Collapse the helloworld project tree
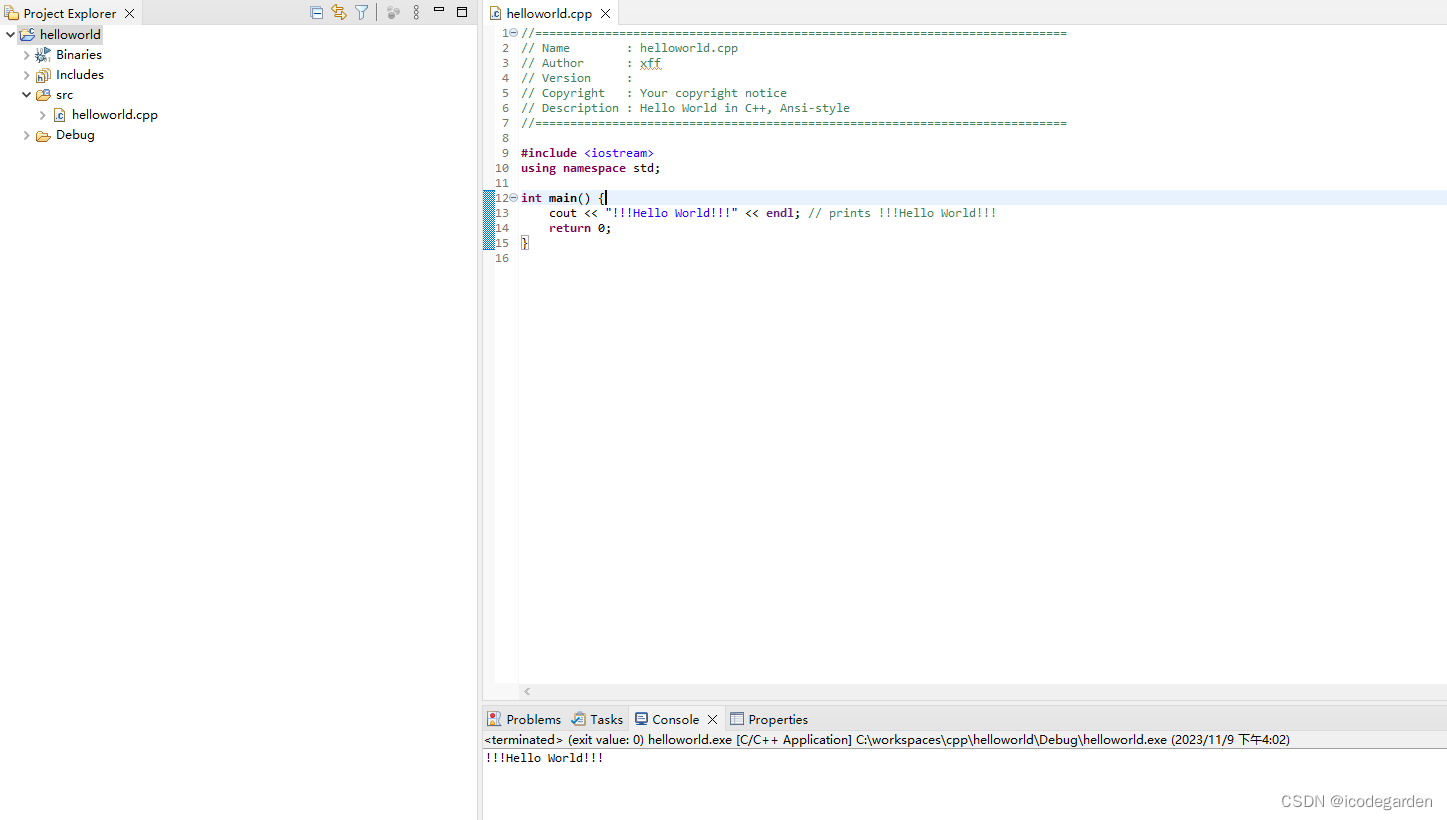This screenshot has height=820, width=1447. 10,34
